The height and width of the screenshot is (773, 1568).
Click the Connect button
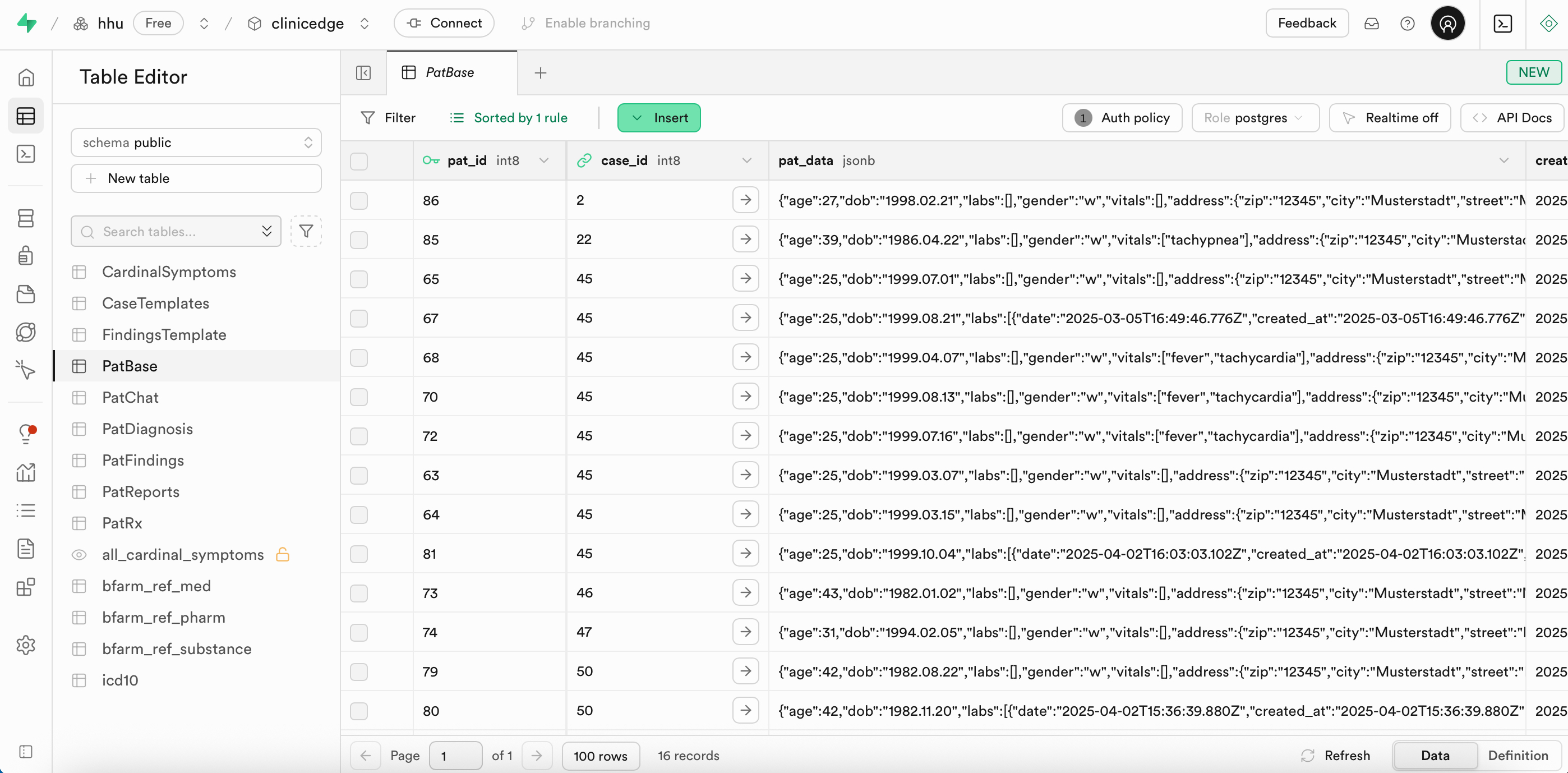coord(444,23)
